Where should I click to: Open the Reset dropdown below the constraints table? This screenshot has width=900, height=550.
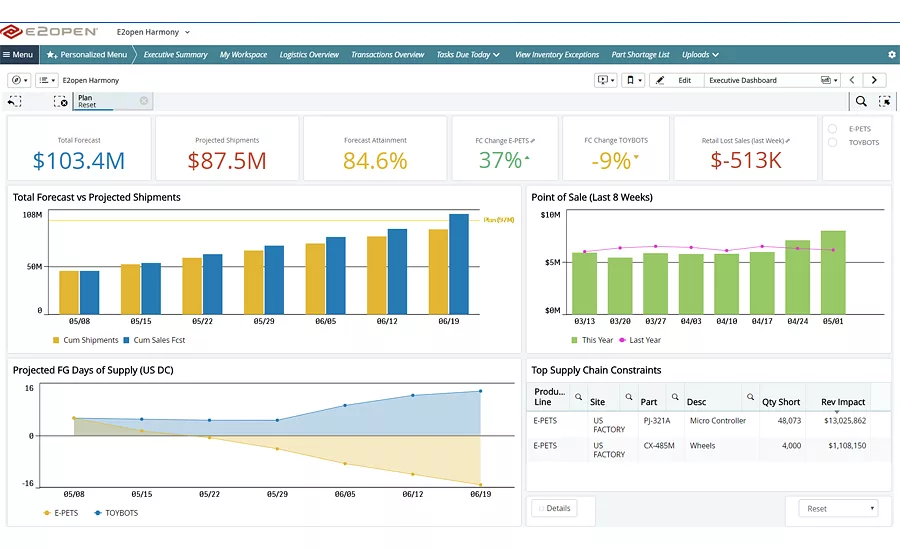point(838,508)
